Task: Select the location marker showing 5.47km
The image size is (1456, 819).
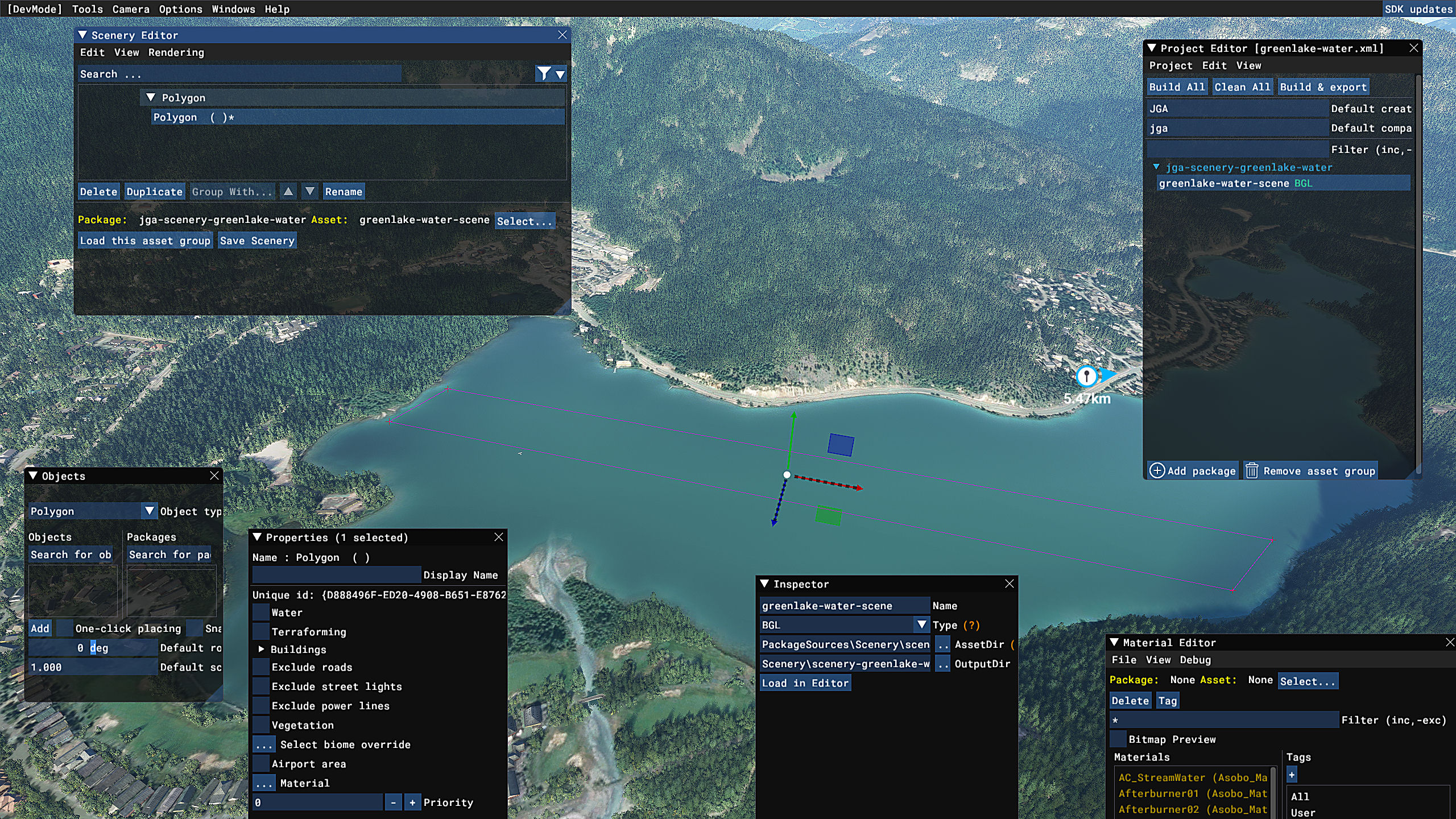Action: pos(1086,376)
